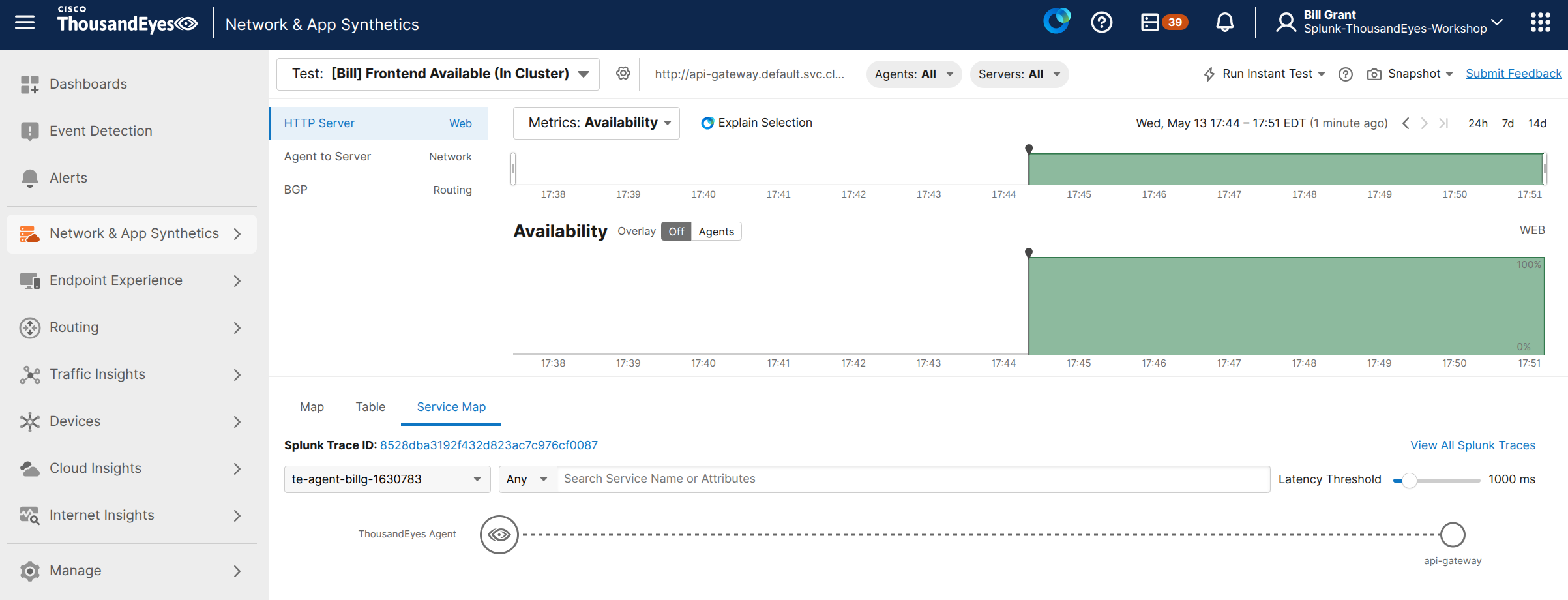Screen dimensions: 1568x600
Task: Adjust the Latency Threshold slider handle
Action: [x=1409, y=481]
